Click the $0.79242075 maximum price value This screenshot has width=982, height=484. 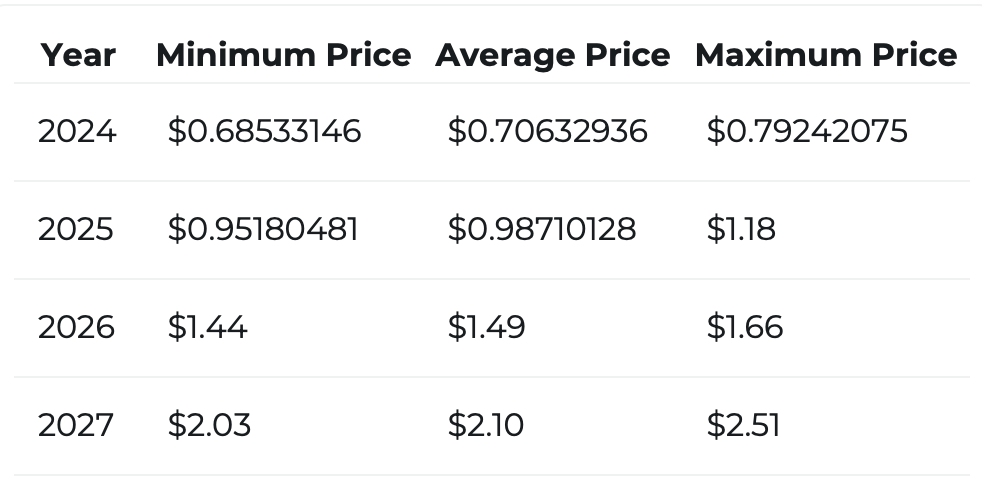(x=807, y=131)
